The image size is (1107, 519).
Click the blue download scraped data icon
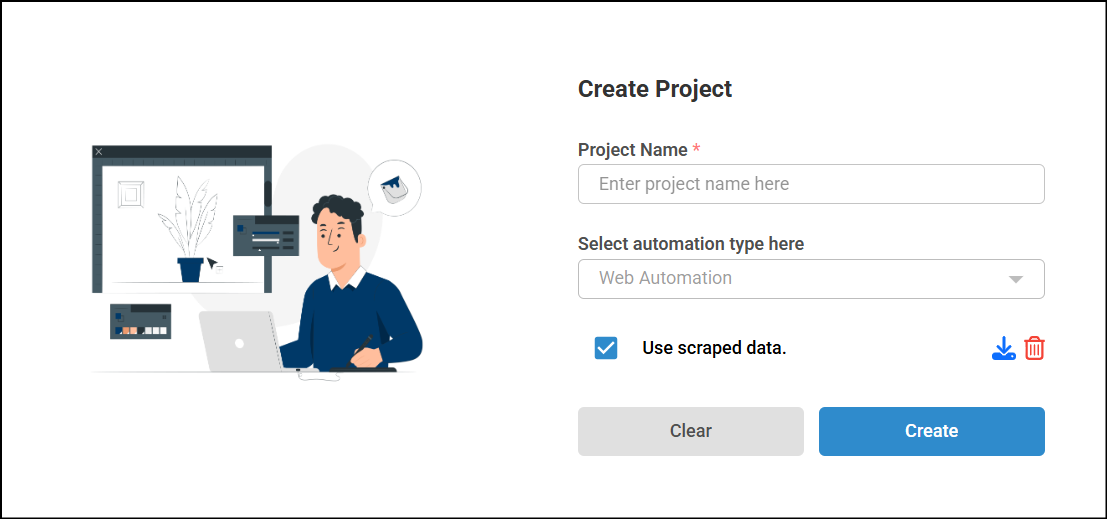[x=1003, y=348]
